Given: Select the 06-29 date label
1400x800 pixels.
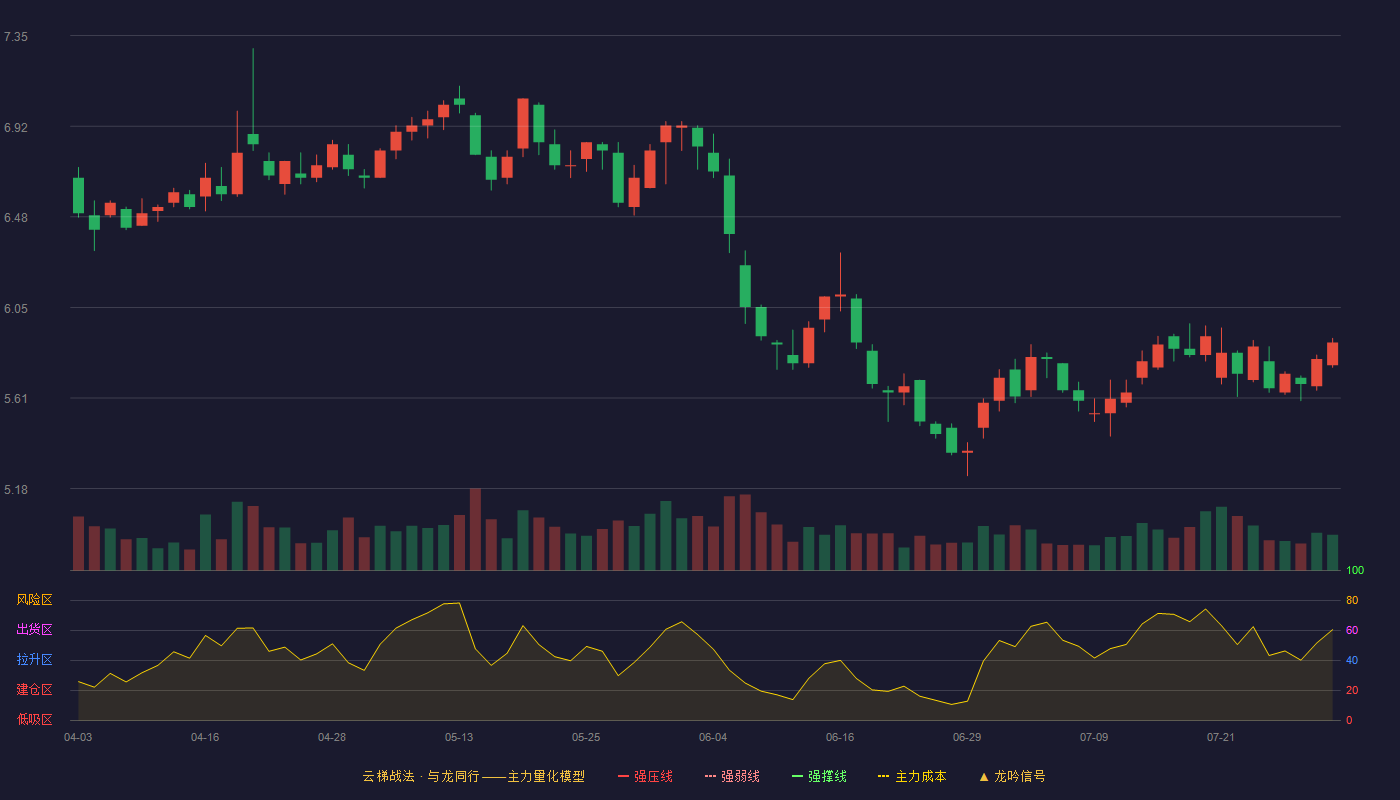Looking at the screenshot, I should tap(967, 737).
